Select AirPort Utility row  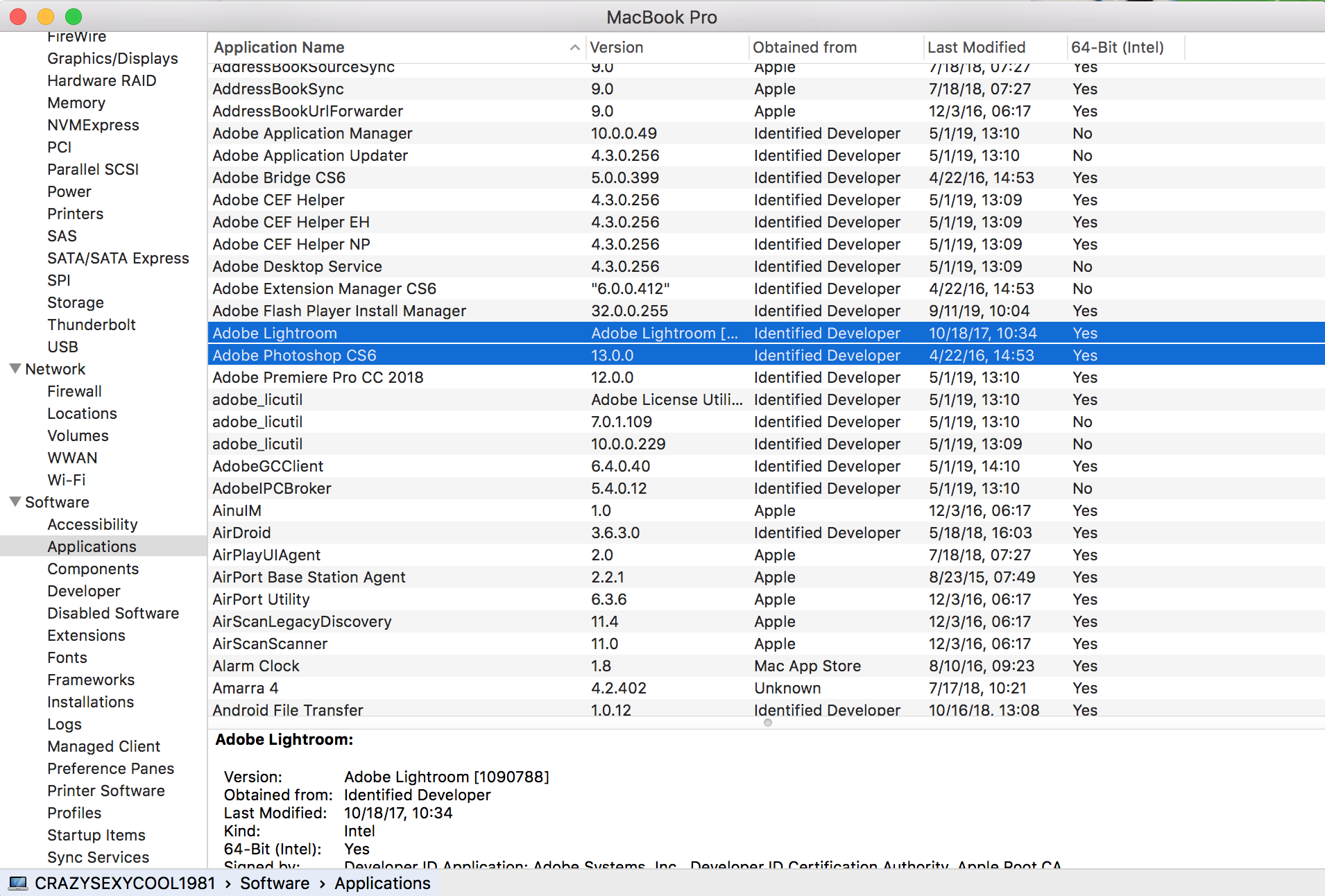pyautogui.click(x=767, y=599)
